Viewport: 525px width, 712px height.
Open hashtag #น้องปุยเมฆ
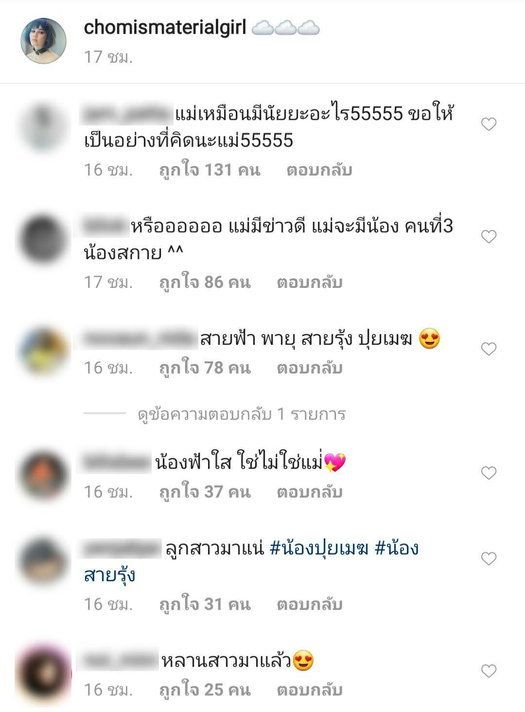319,549
